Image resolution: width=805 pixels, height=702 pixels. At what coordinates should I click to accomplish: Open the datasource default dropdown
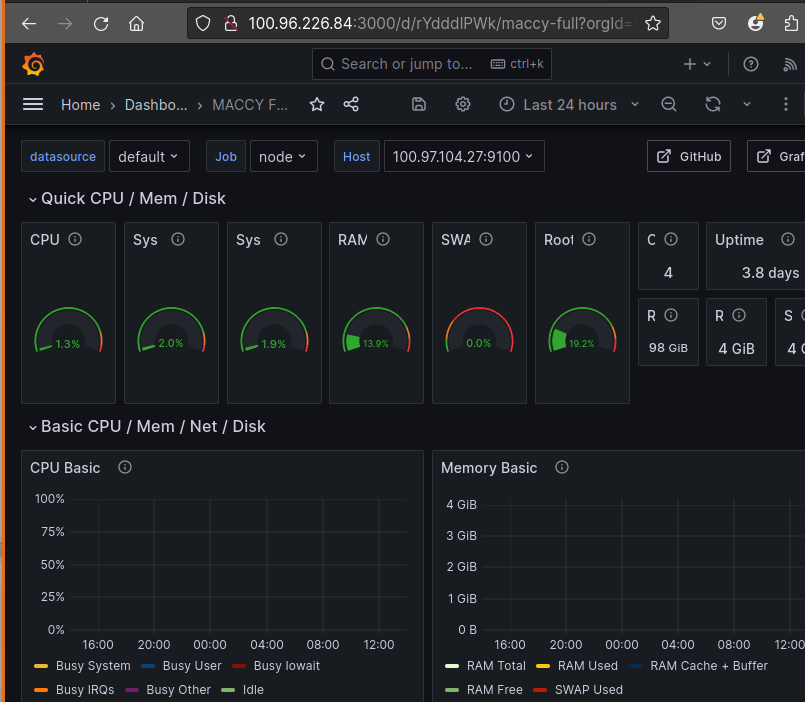149,157
